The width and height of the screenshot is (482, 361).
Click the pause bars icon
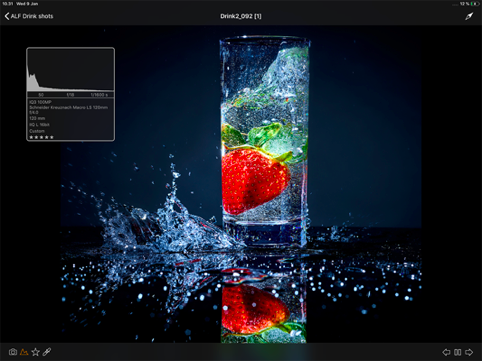[458, 352]
